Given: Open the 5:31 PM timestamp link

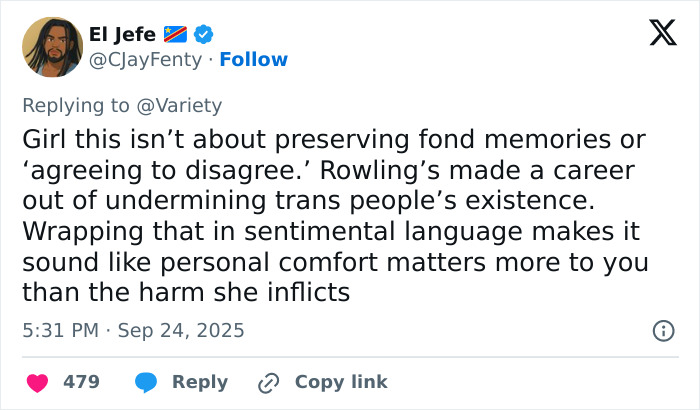Looking at the screenshot, I should click(61, 330).
